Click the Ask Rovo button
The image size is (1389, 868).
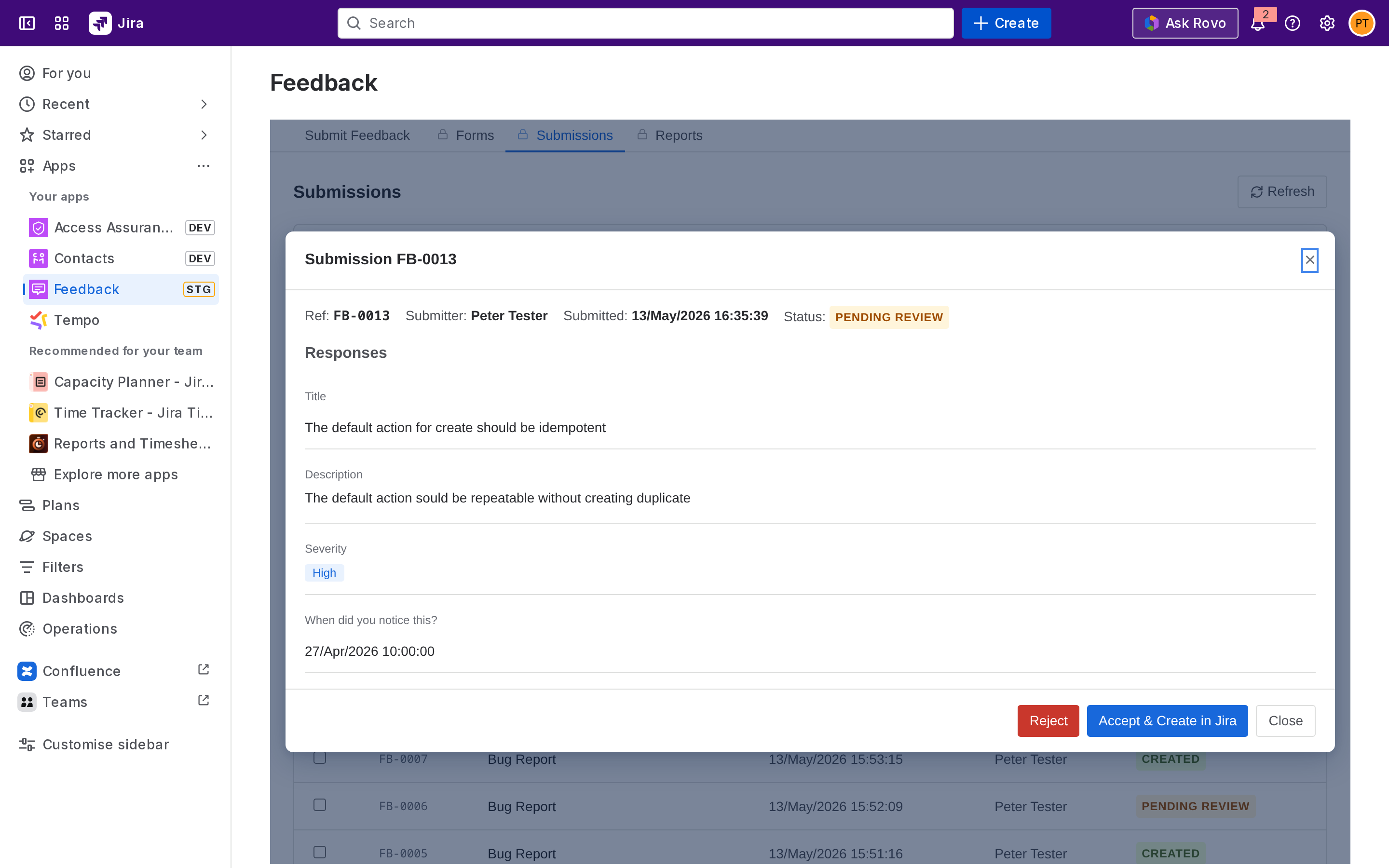point(1185,23)
